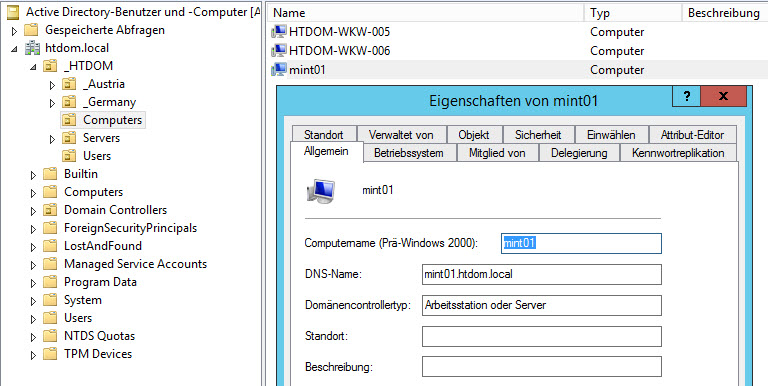The image size is (768, 386).
Task: Click the Program Data folder icon
Action: pyautogui.click(x=50, y=282)
